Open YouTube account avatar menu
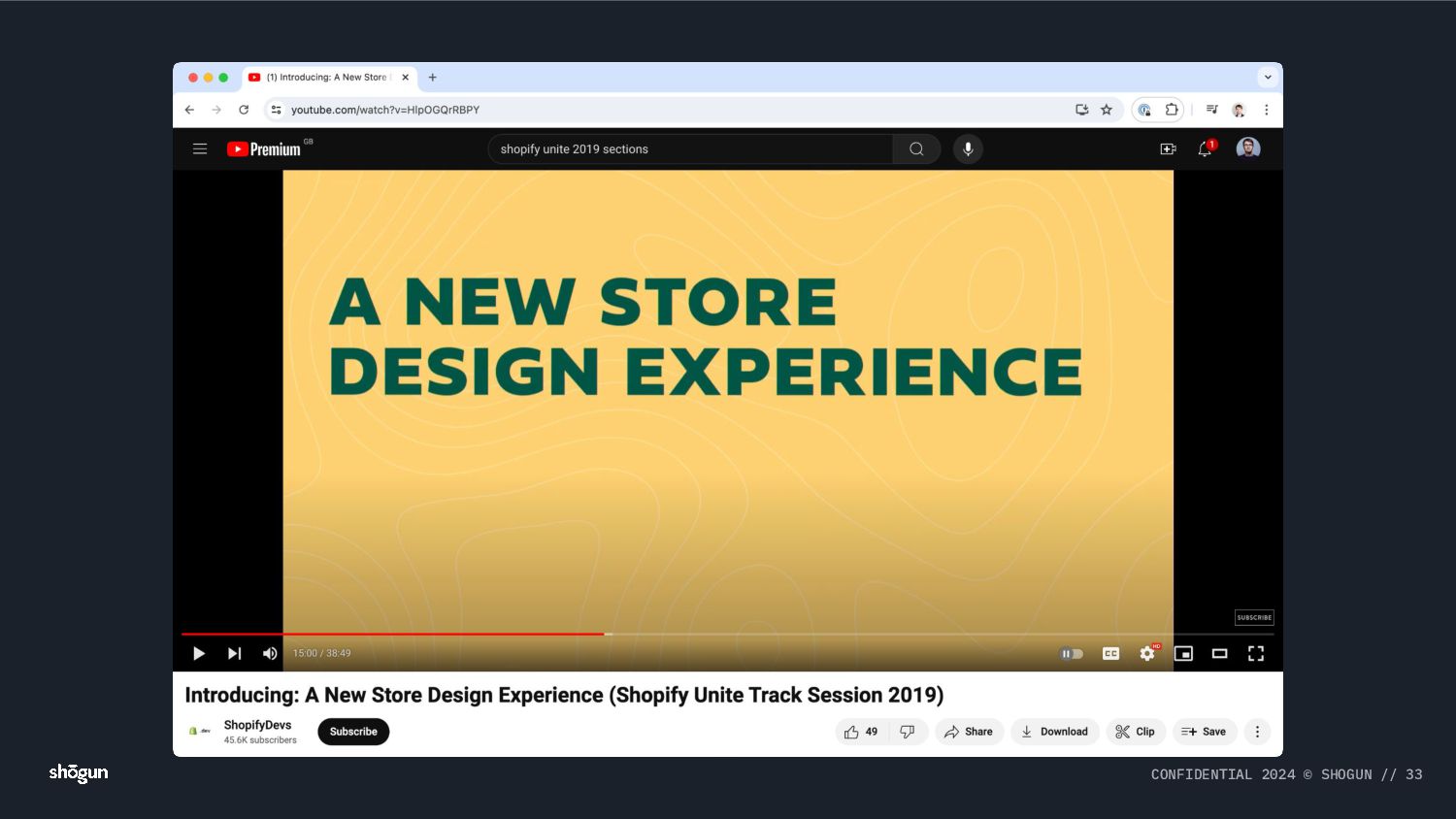Image resolution: width=1456 pixels, height=819 pixels. (1248, 148)
